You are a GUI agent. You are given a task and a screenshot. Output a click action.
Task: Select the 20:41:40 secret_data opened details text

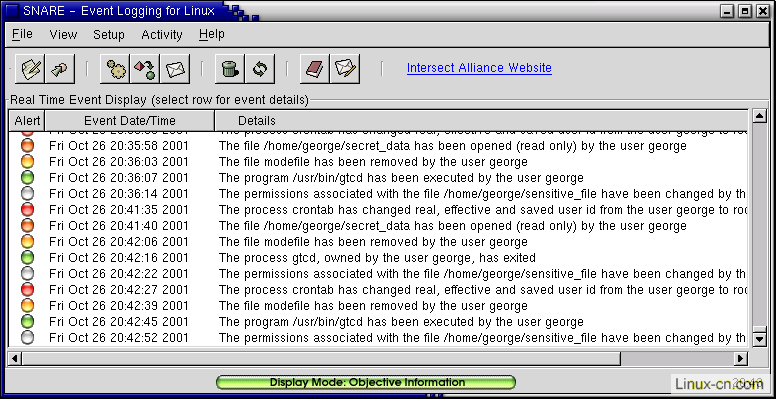click(x=453, y=226)
